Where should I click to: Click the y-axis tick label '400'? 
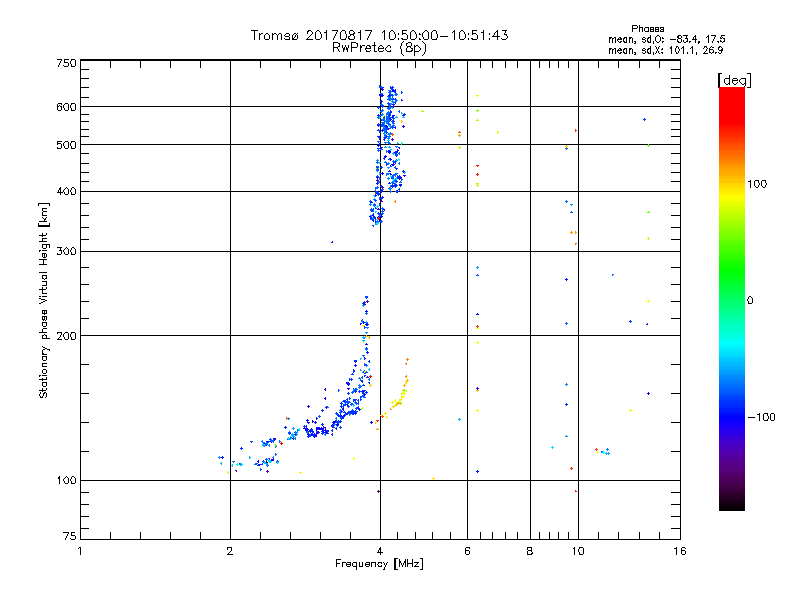(67, 192)
